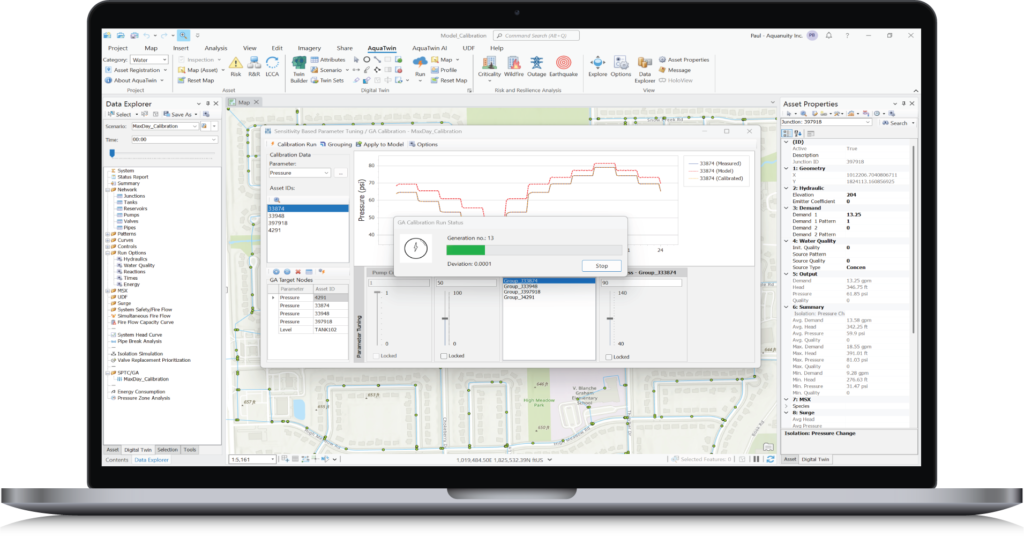Open the Attributes tool

click(328, 59)
